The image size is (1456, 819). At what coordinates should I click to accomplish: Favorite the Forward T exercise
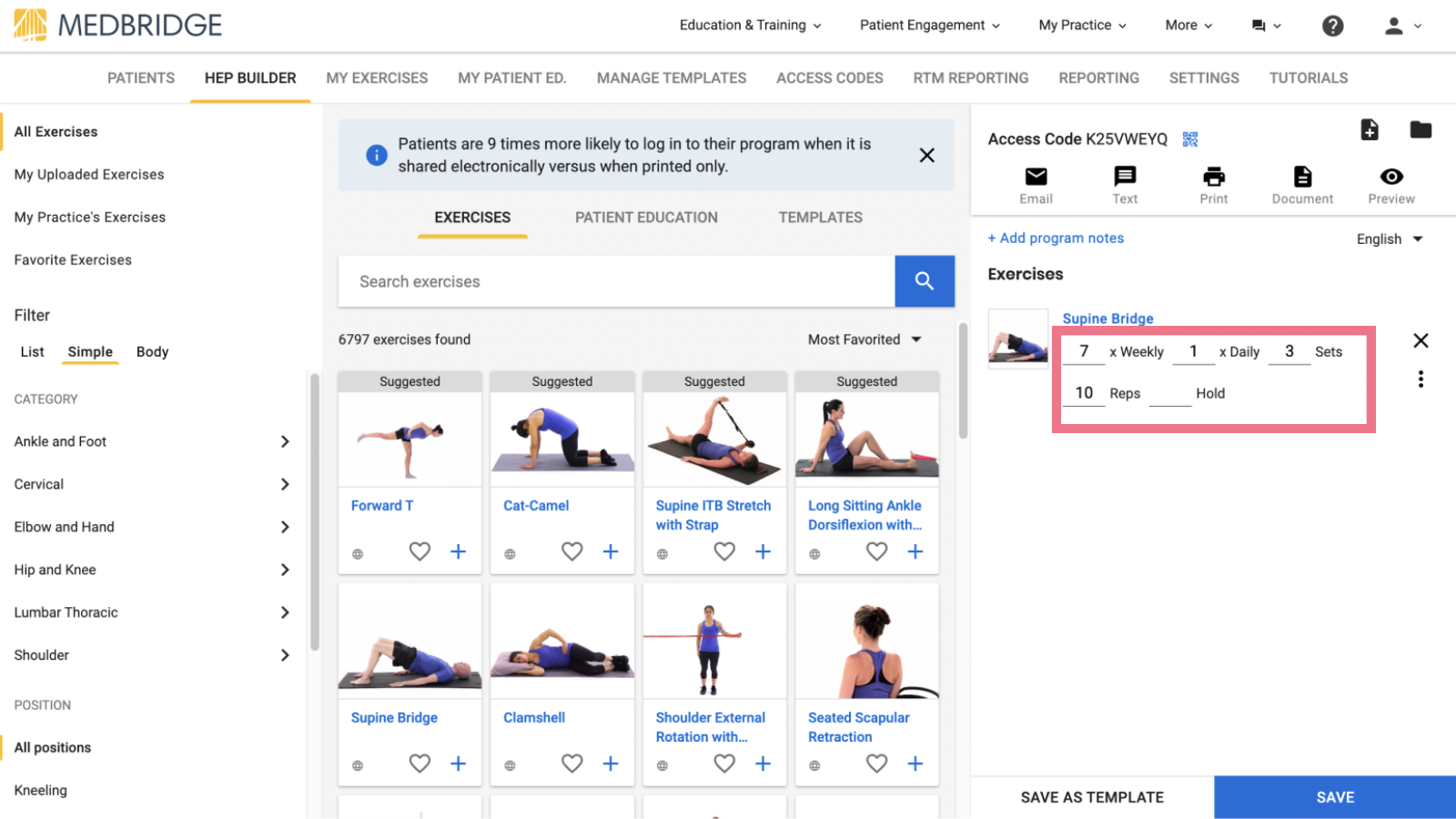[420, 551]
